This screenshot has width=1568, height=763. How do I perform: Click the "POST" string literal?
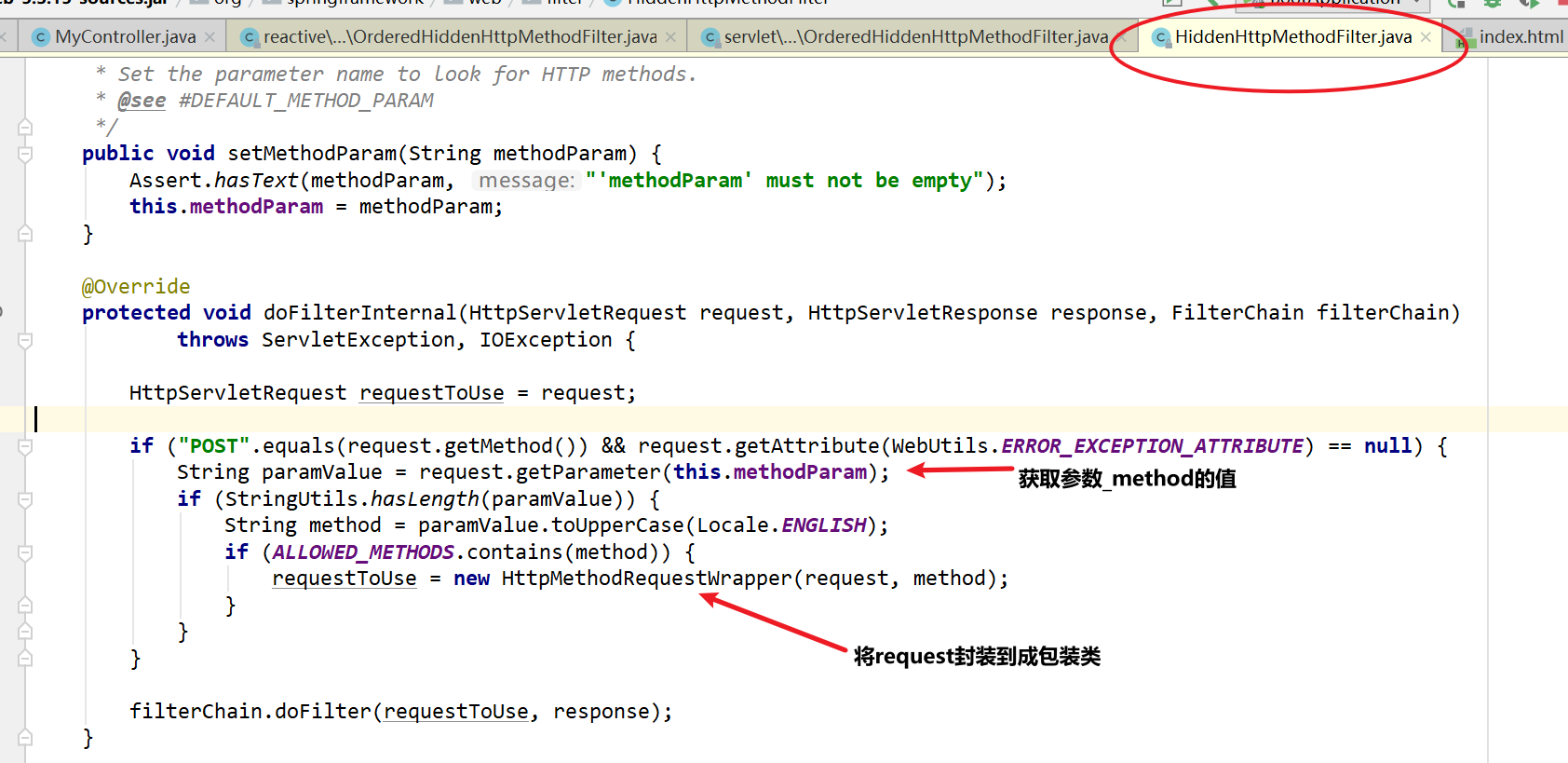(214, 446)
